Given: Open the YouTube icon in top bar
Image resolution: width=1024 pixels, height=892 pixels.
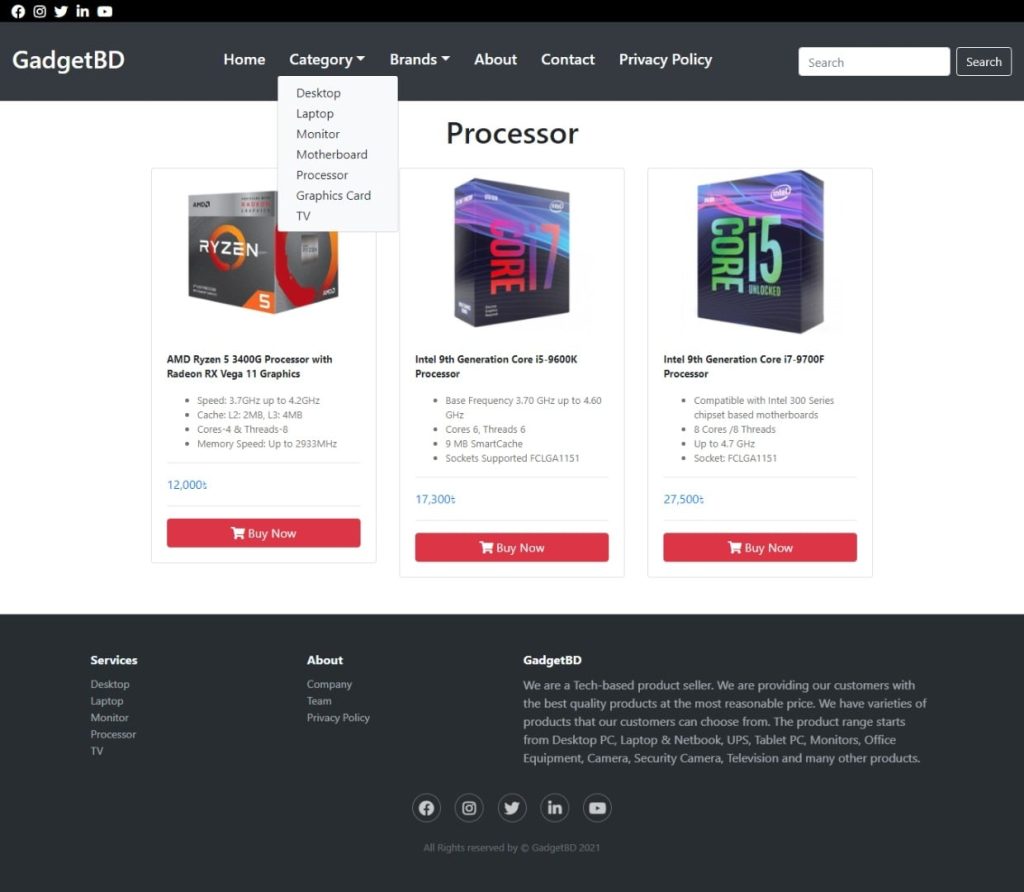Looking at the screenshot, I should [104, 11].
